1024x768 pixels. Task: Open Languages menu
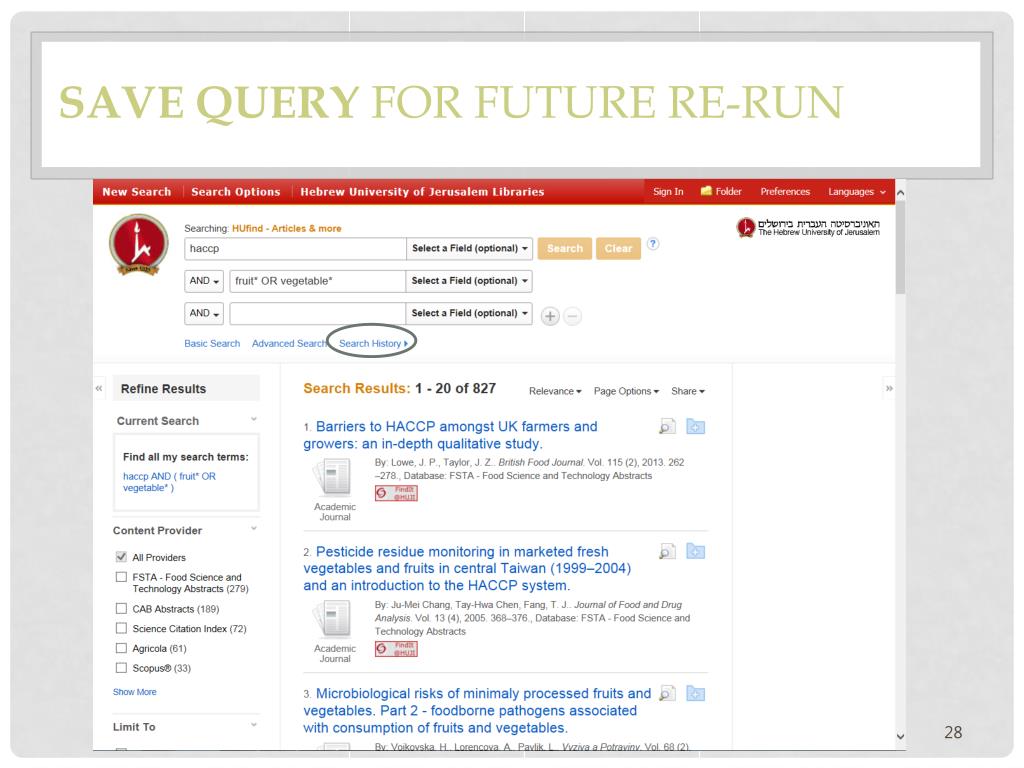(857, 191)
